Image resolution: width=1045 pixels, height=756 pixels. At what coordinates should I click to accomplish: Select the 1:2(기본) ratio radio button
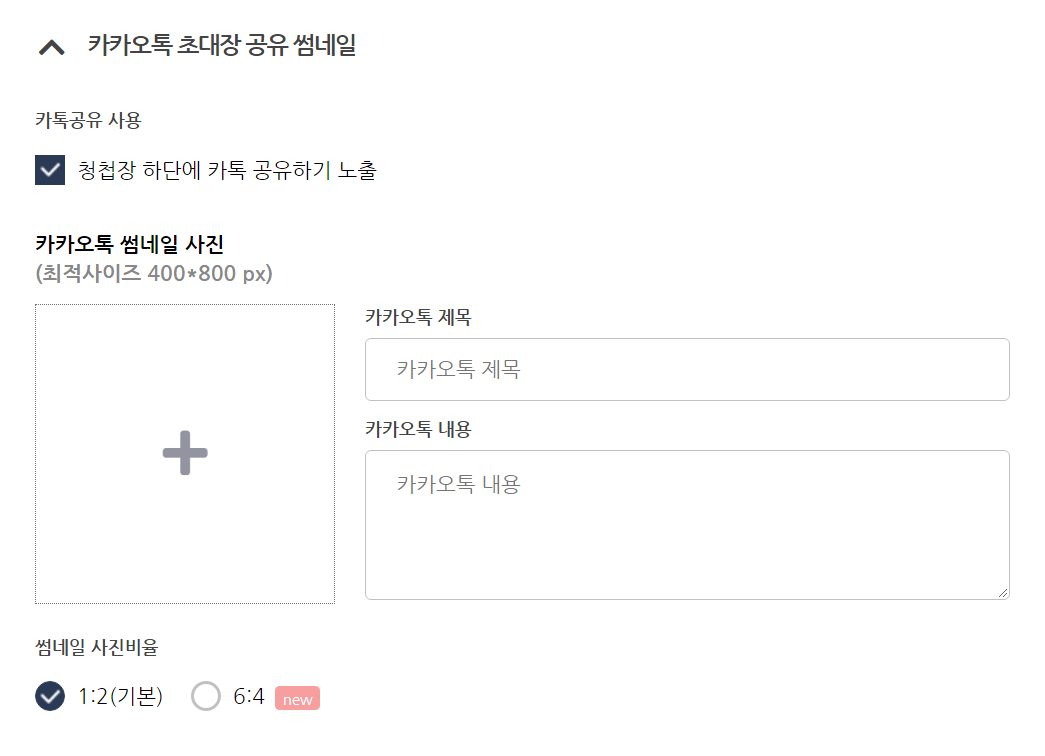(x=50, y=696)
